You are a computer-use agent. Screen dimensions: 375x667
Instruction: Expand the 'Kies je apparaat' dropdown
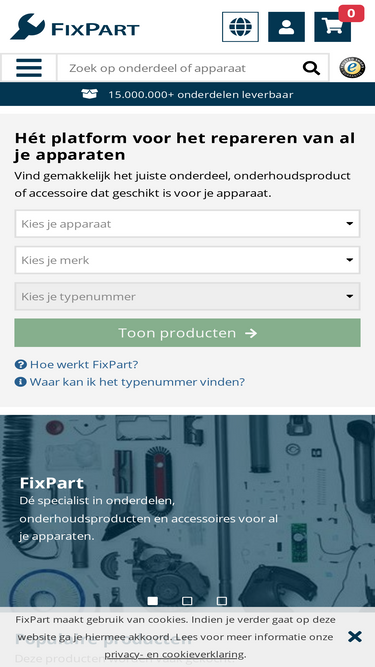pyautogui.click(x=188, y=224)
